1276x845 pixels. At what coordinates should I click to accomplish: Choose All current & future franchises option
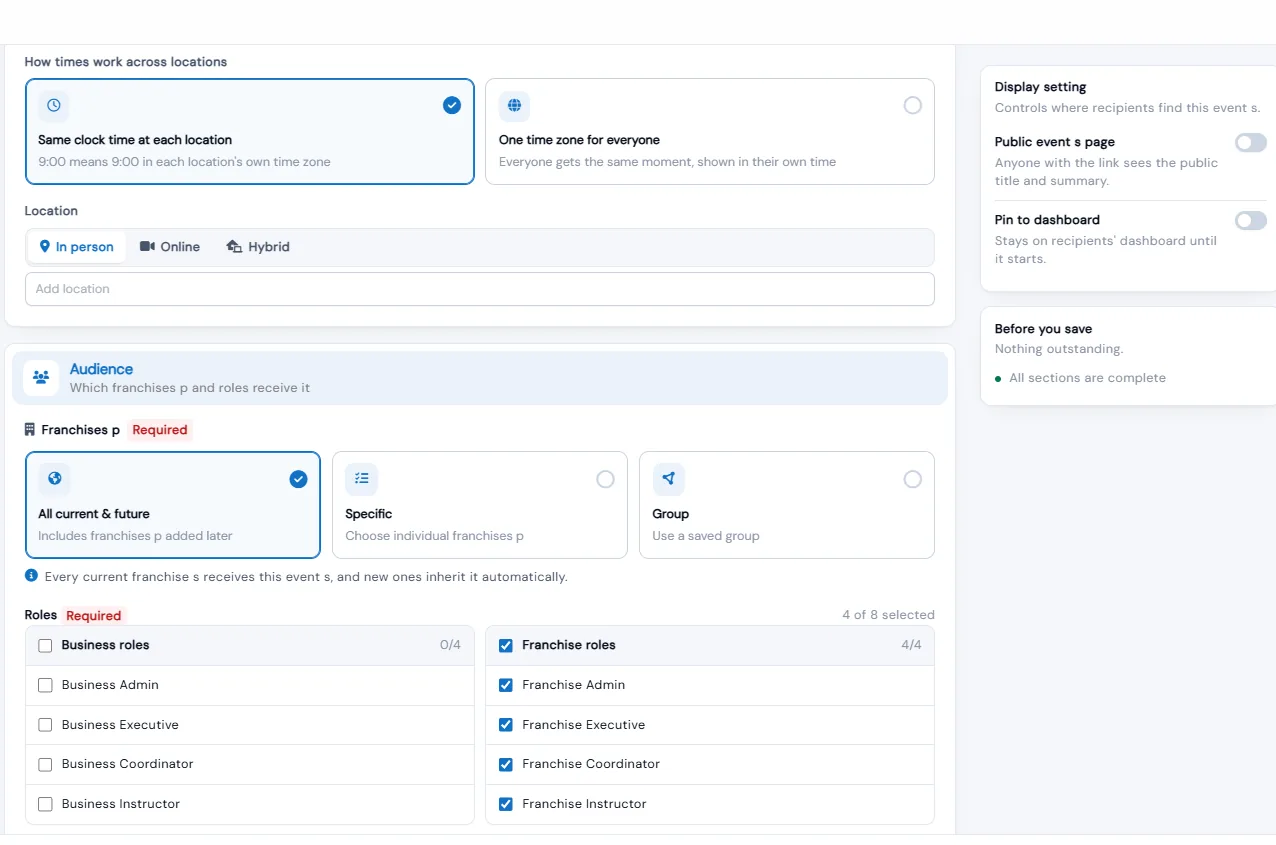point(173,505)
